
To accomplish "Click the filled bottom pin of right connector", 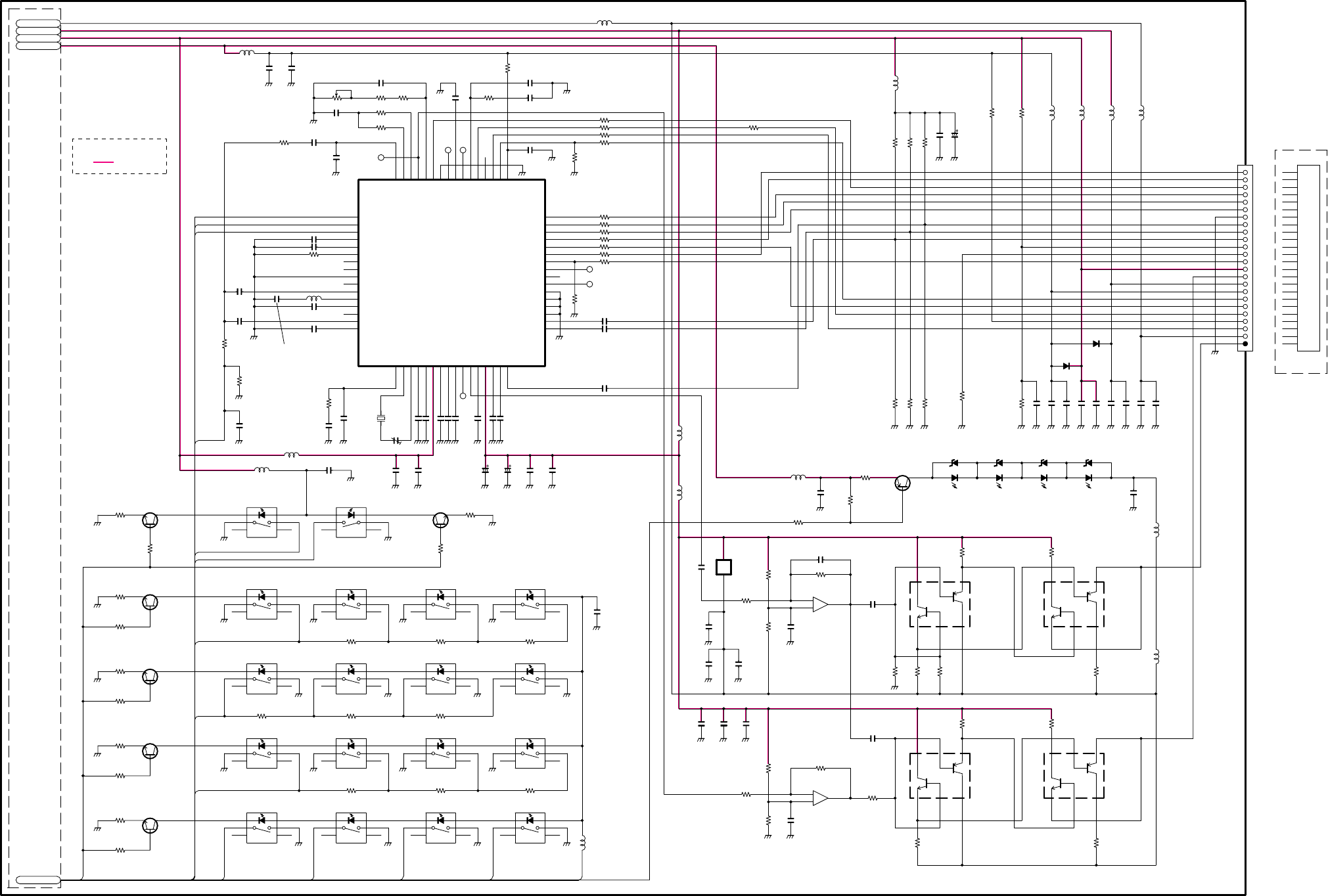I will pyautogui.click(x=1245, y=344).
